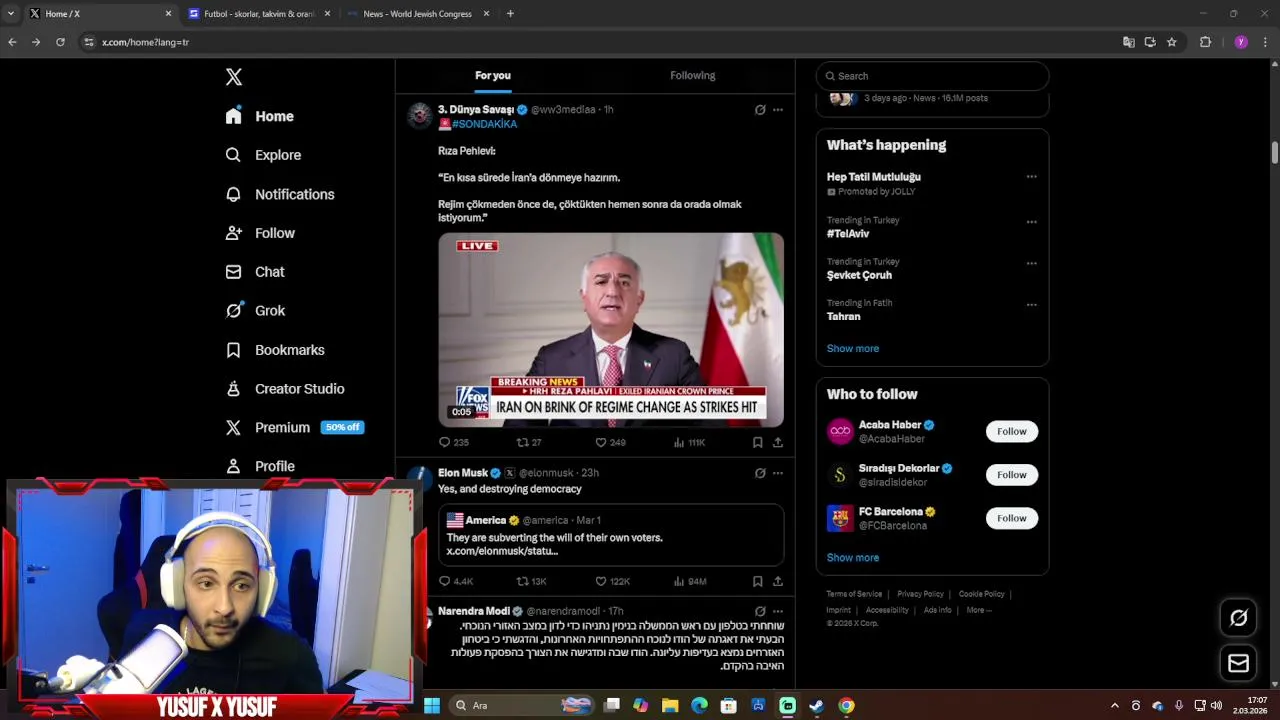Open Windows taskbar search Ara

520,705
